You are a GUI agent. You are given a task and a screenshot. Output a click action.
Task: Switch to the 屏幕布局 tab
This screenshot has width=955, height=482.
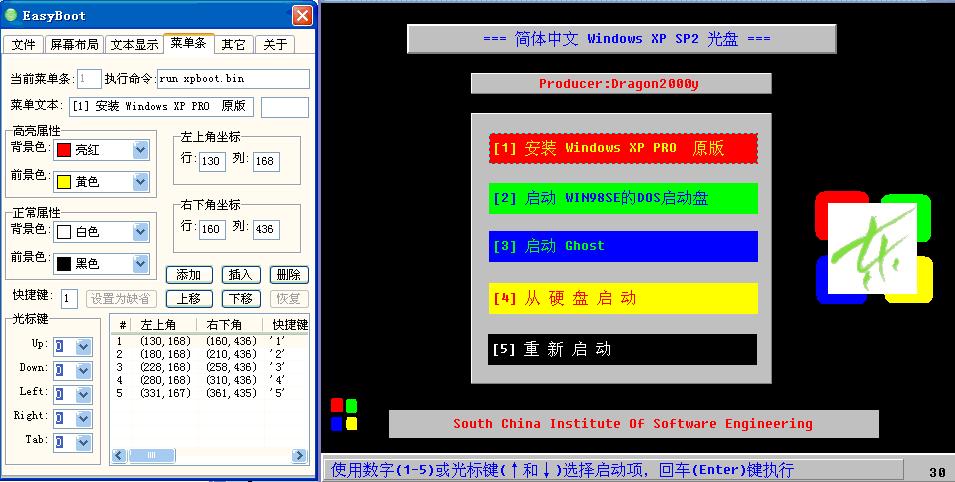click(74, 44)
